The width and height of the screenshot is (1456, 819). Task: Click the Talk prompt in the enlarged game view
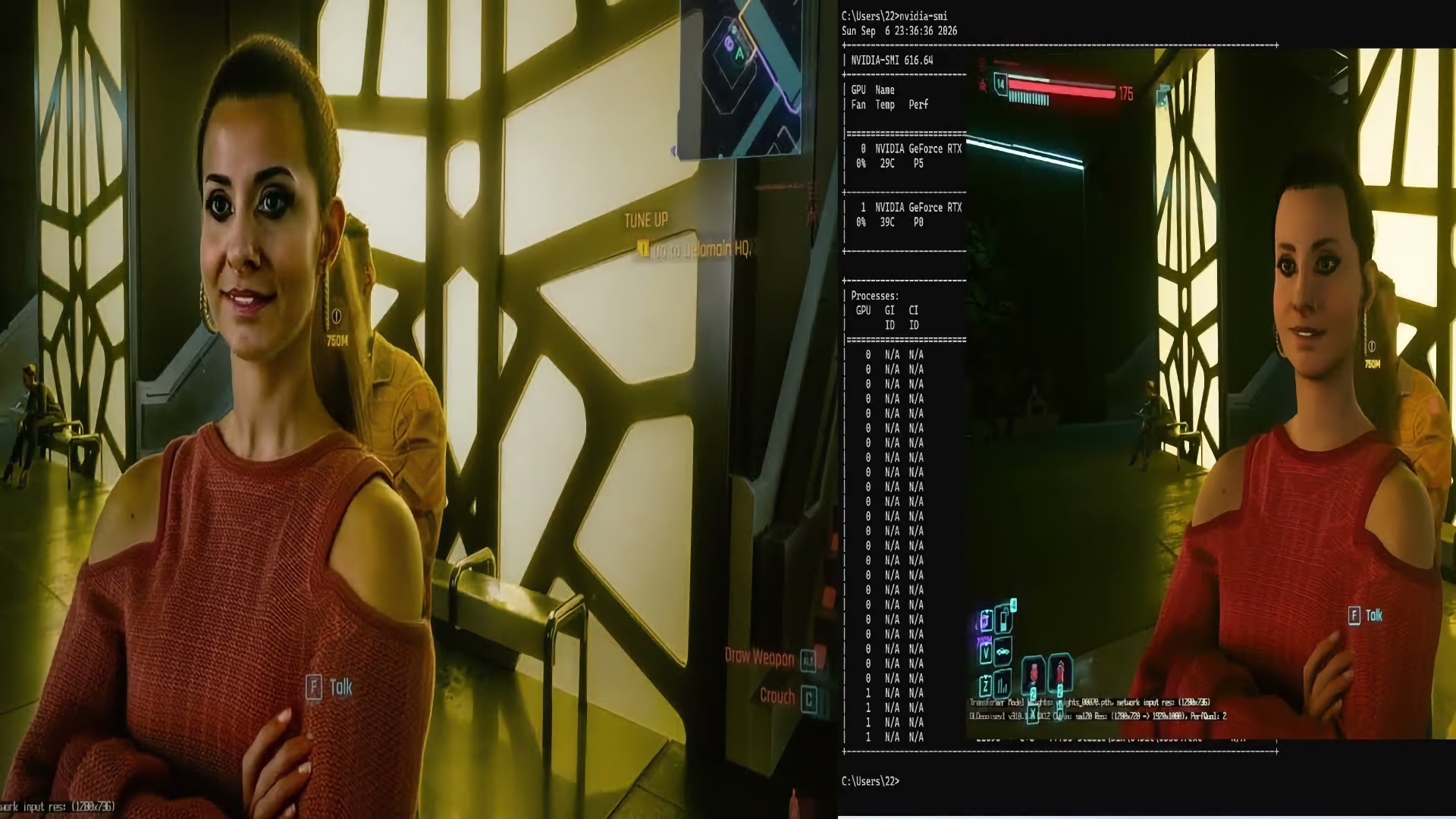[341, 687]
